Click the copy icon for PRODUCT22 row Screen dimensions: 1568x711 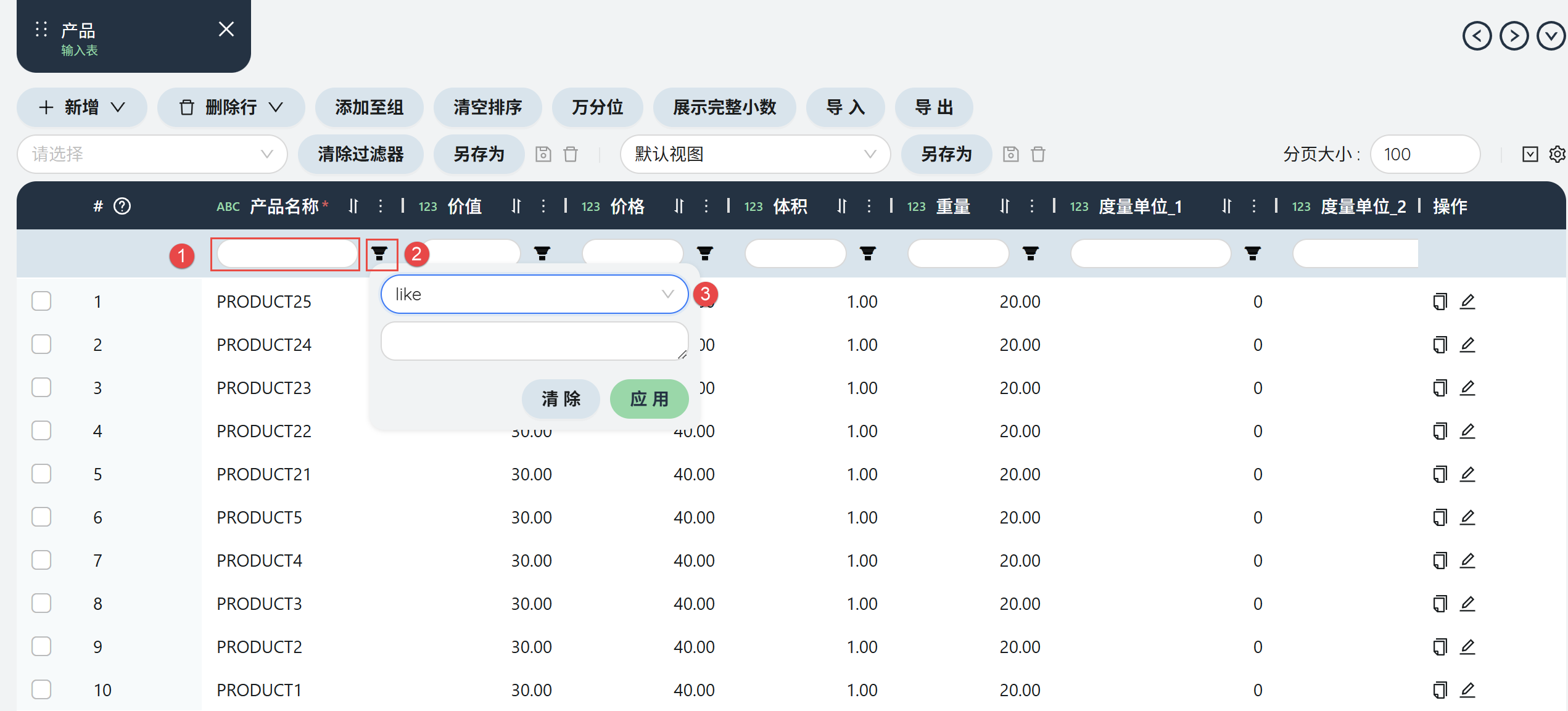1440,431
